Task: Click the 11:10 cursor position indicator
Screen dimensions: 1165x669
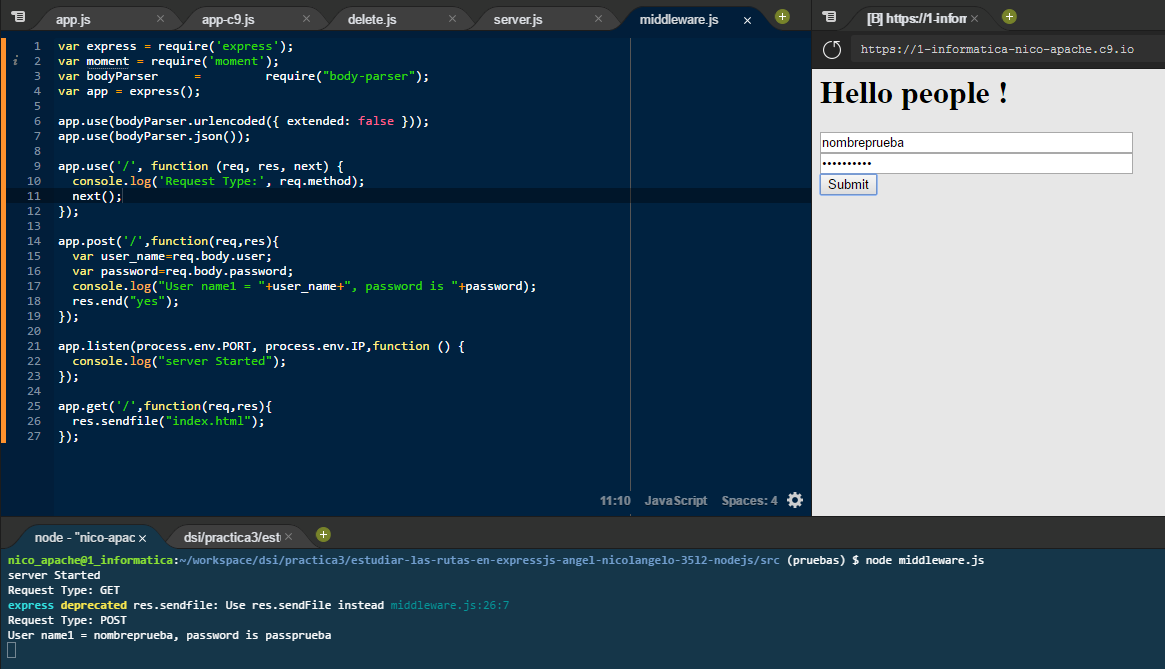Action: [x=615, y=500]
